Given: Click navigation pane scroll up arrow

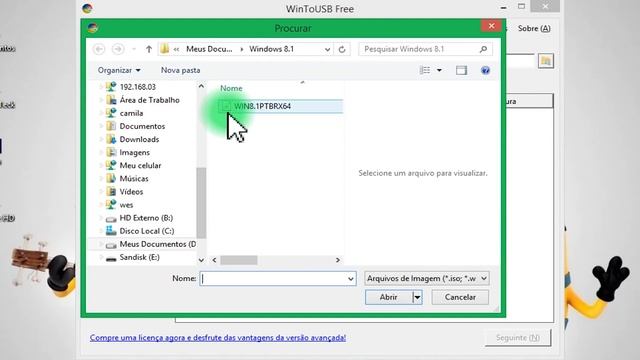Looking at the screenshot, I should pos(201,86).
